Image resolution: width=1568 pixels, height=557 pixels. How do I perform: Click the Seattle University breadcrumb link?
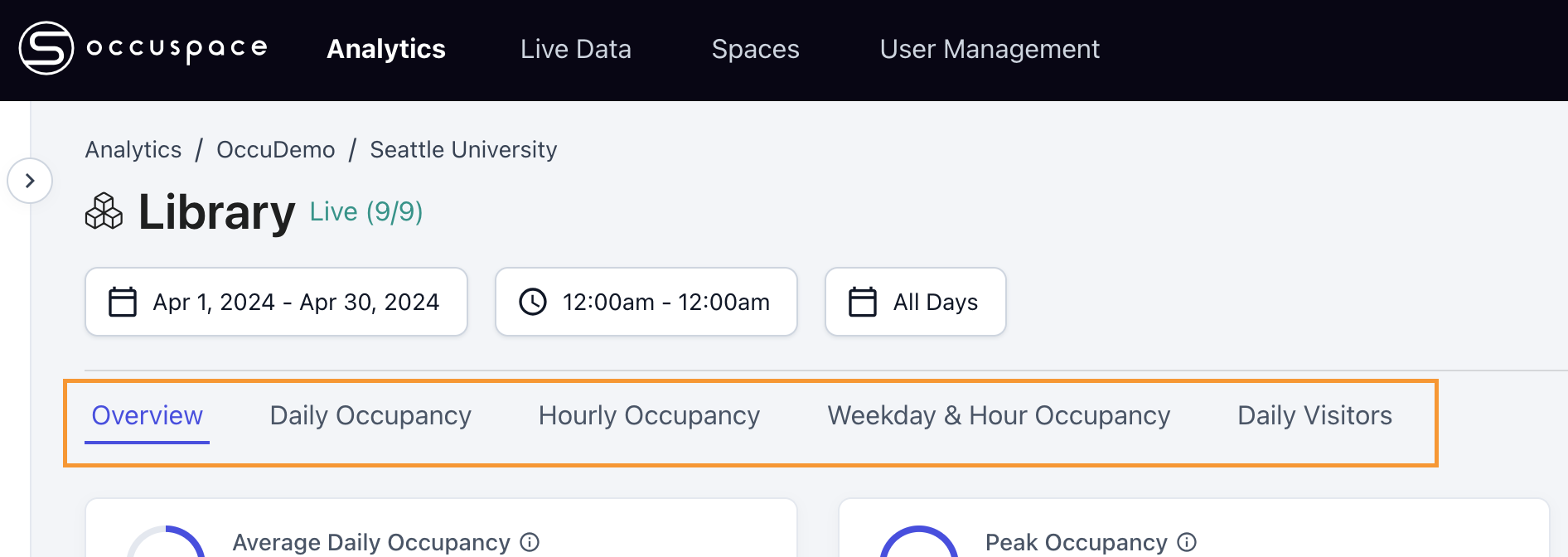coord(463,149)
